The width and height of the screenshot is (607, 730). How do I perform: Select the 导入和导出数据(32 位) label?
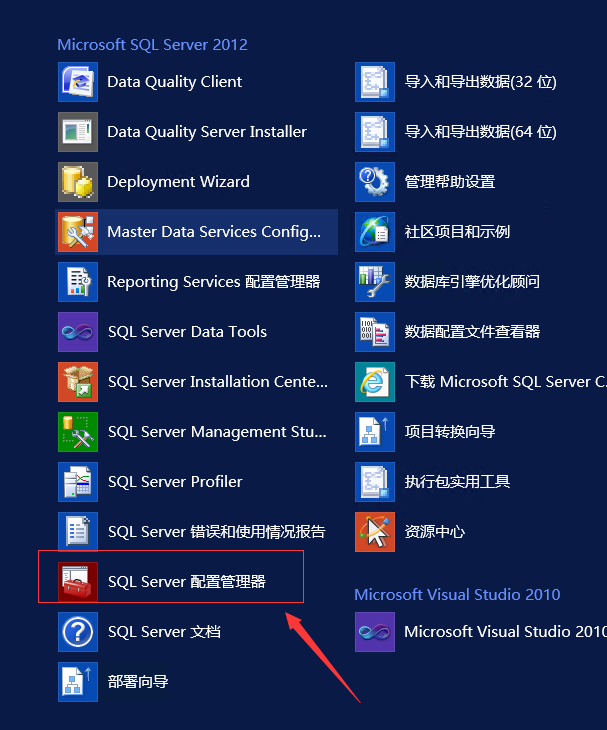tap(480, 82)
